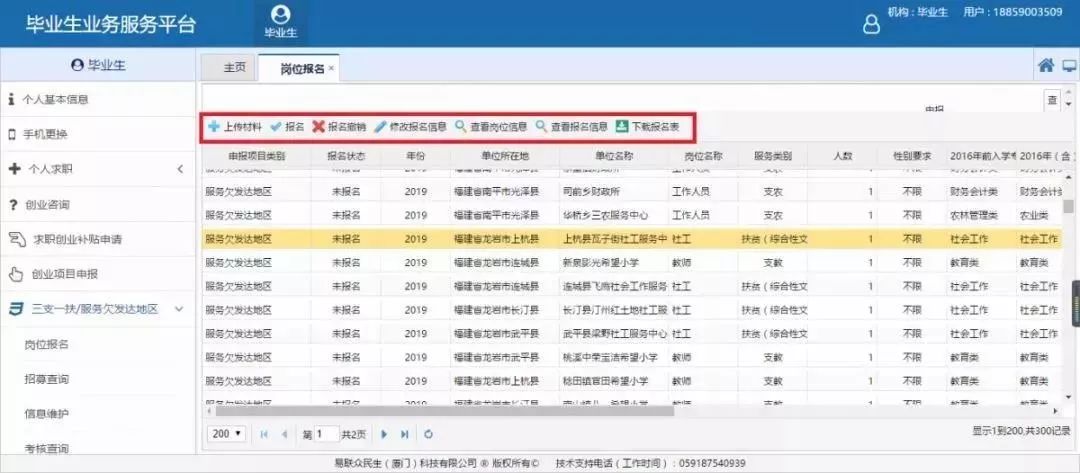Download the form via 下载报名表 icon

(621, 127)
